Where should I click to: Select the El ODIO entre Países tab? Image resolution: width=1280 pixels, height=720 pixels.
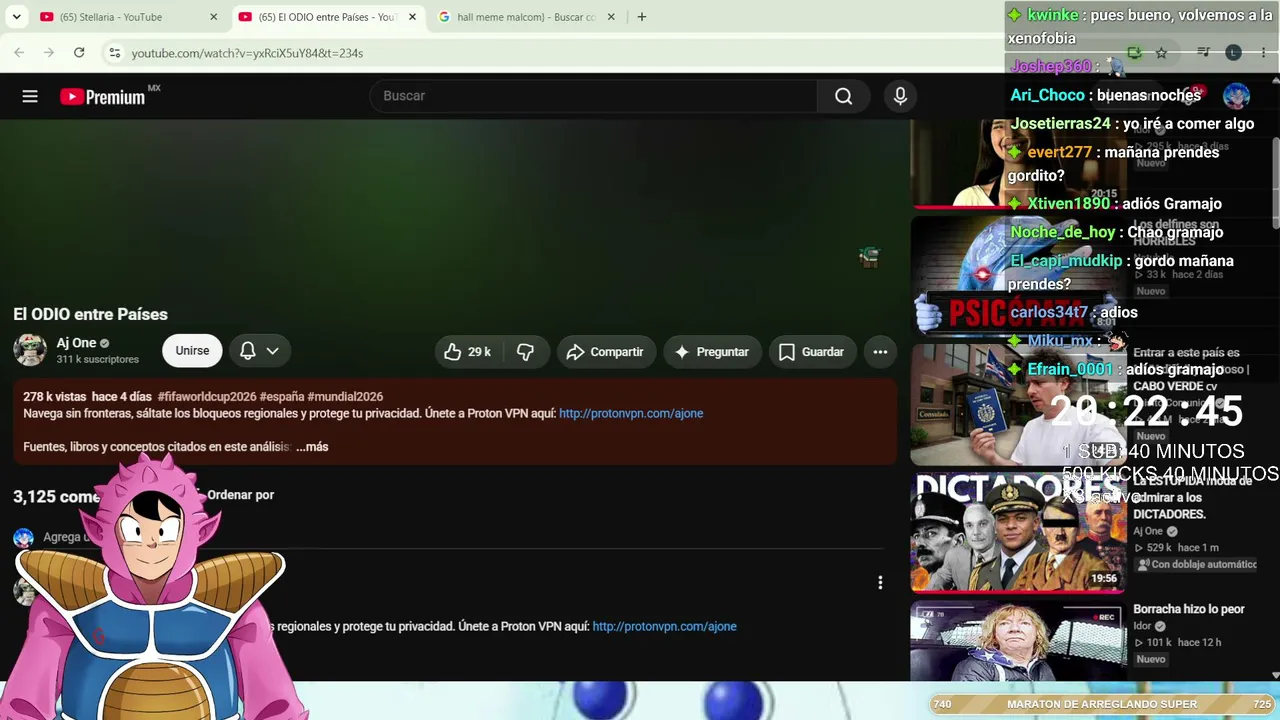point(327,17)
